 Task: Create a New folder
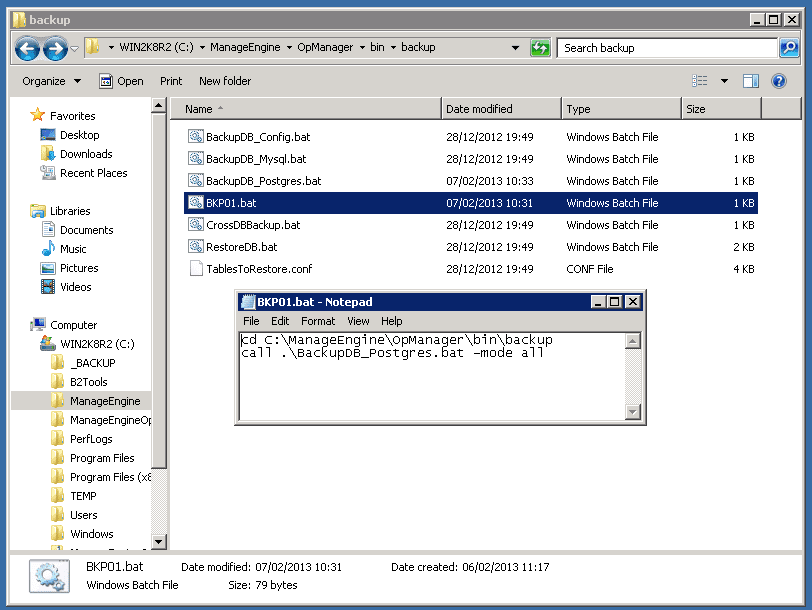(225, 81)
